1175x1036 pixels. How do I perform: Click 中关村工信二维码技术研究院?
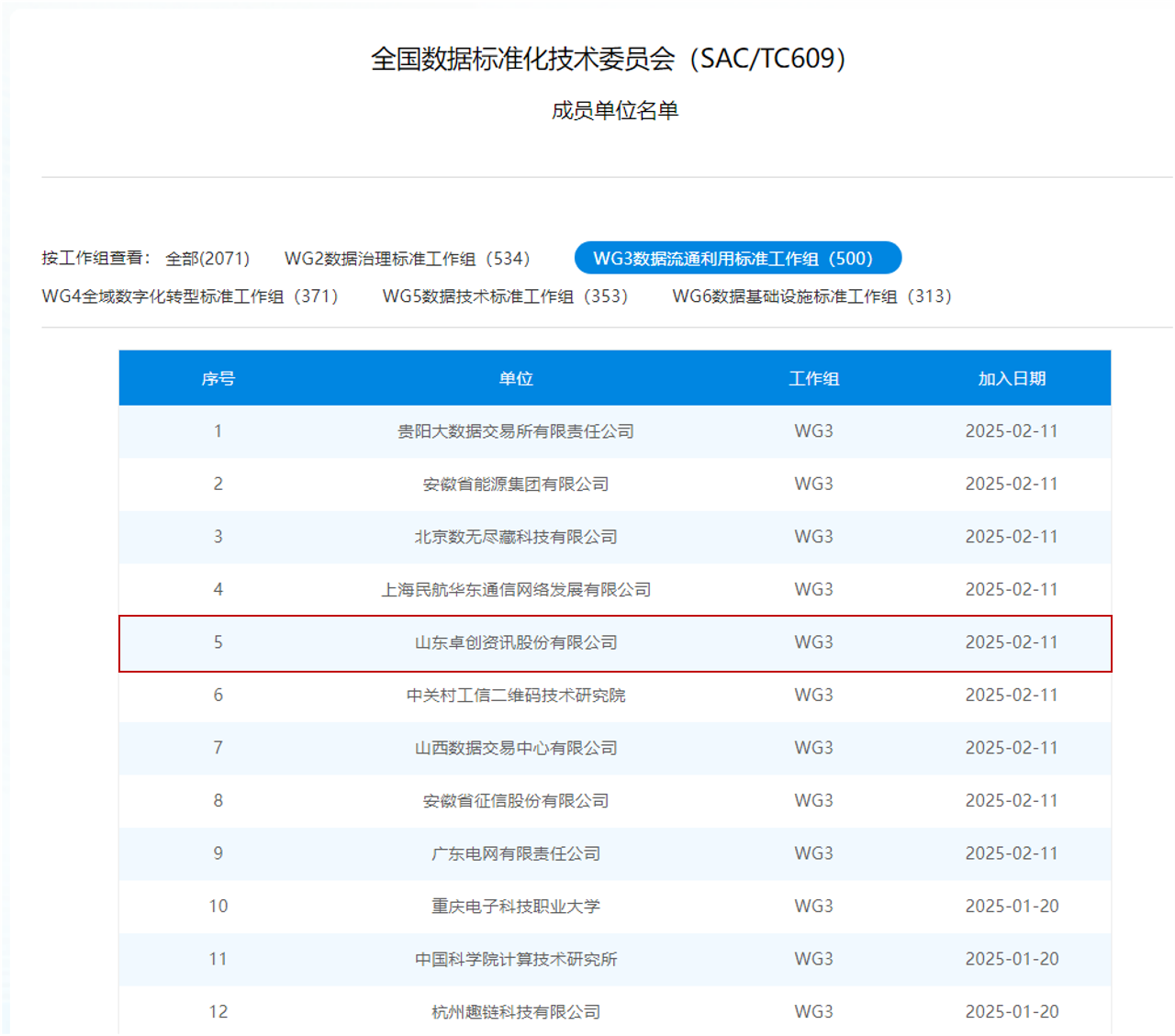(x=516, y=696)
